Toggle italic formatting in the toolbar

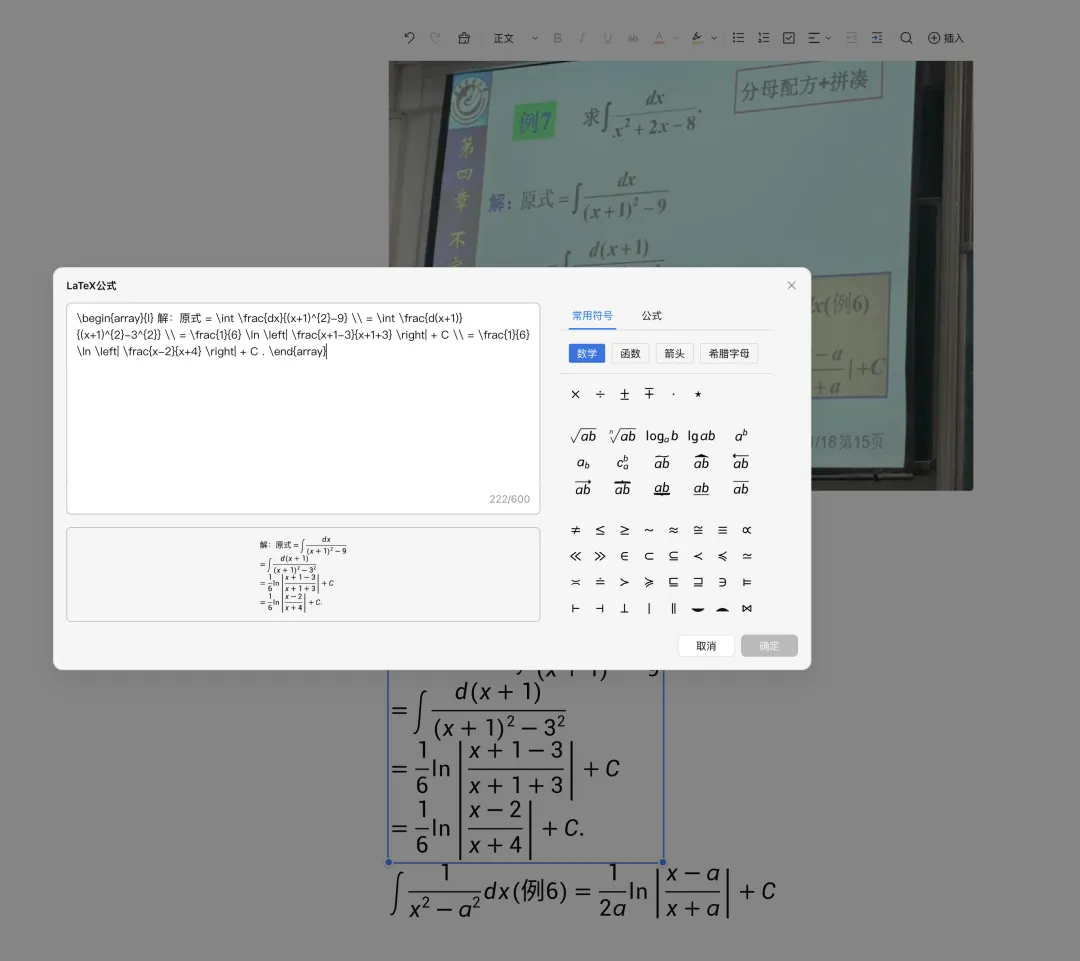click(583, 38)
